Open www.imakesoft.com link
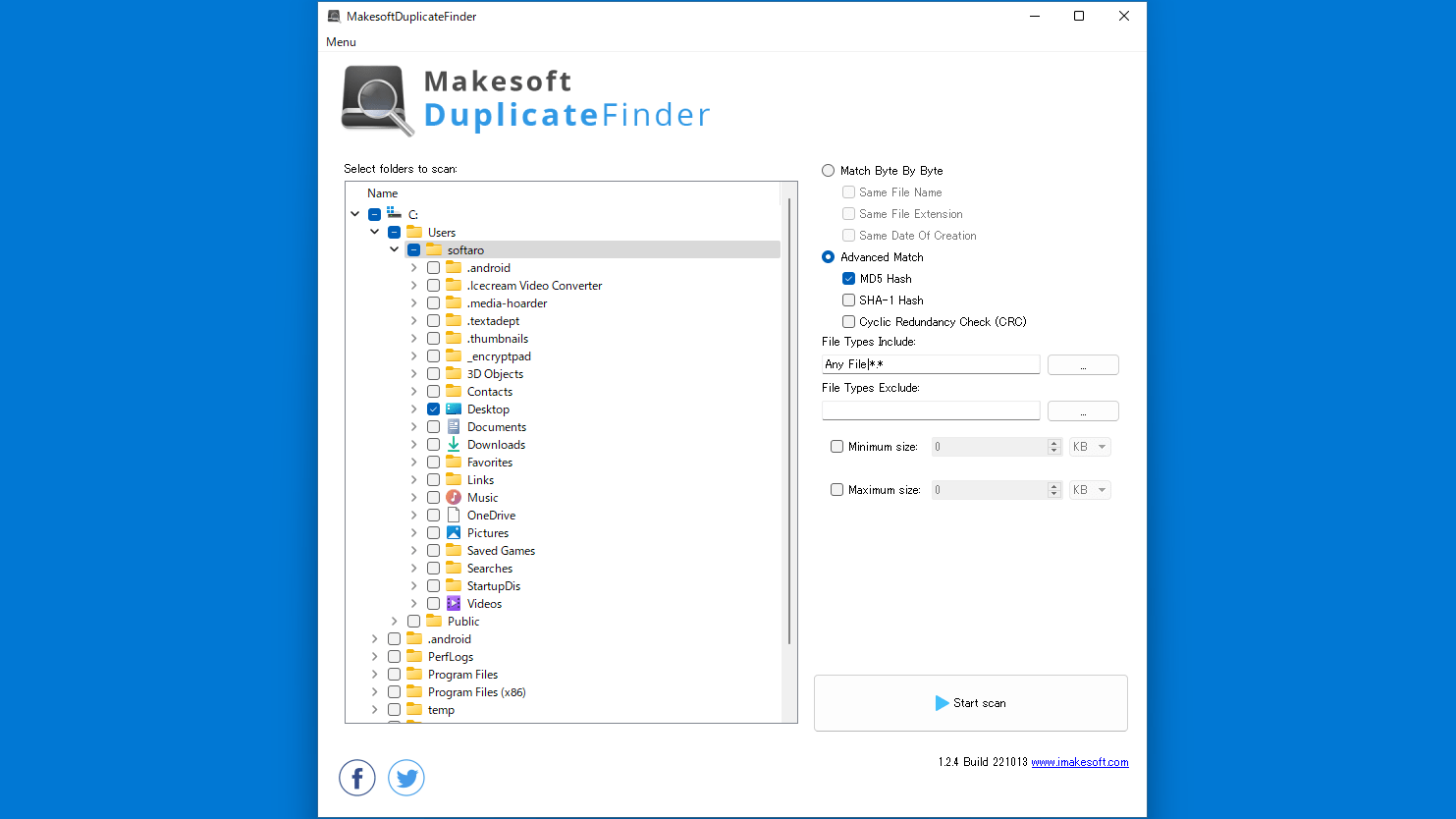This screenshot has height=819, width=1456. coord(1080,762)
